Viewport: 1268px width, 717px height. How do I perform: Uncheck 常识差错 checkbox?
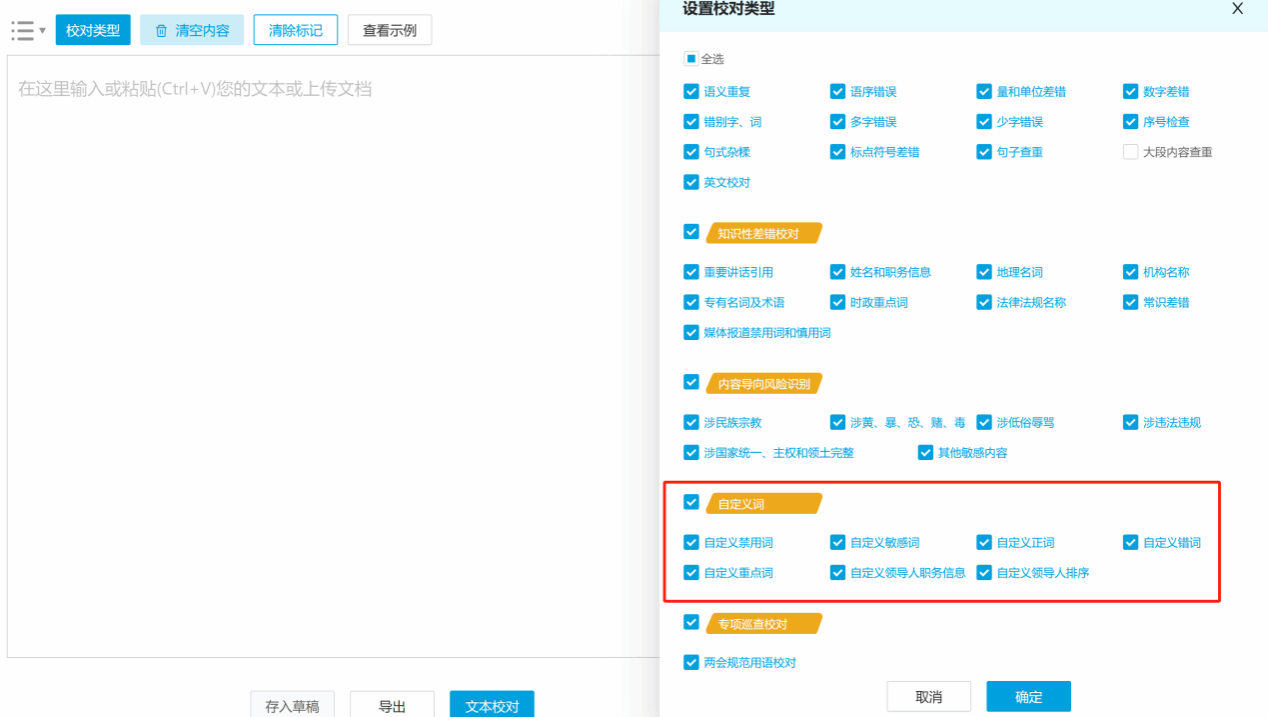click(x=1131, y=302)
